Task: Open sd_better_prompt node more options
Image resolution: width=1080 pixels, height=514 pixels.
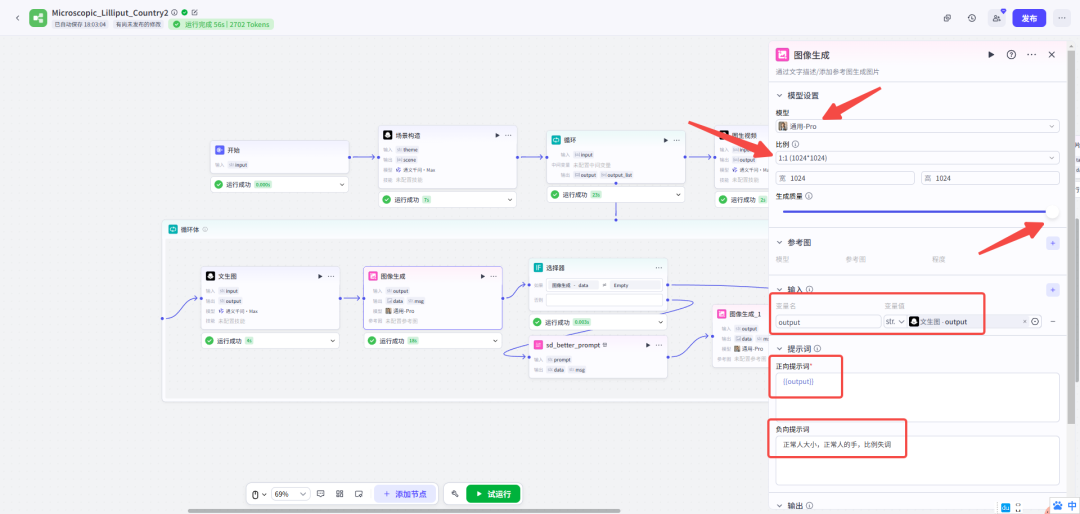Action: (658, 345)
